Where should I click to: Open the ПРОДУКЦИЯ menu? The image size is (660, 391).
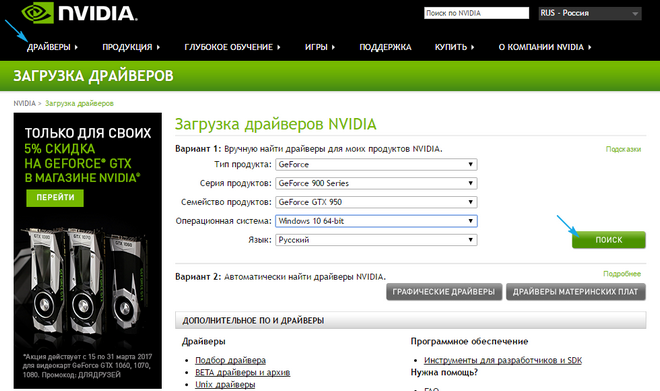(131, 47)
